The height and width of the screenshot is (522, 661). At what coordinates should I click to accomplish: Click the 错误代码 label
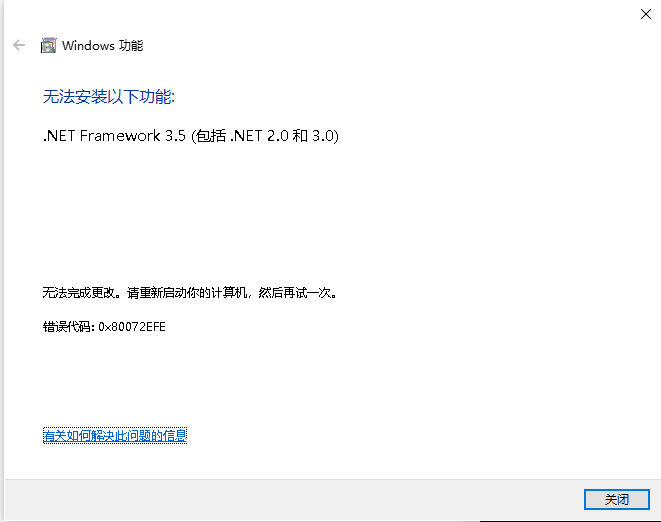(68, 326)
